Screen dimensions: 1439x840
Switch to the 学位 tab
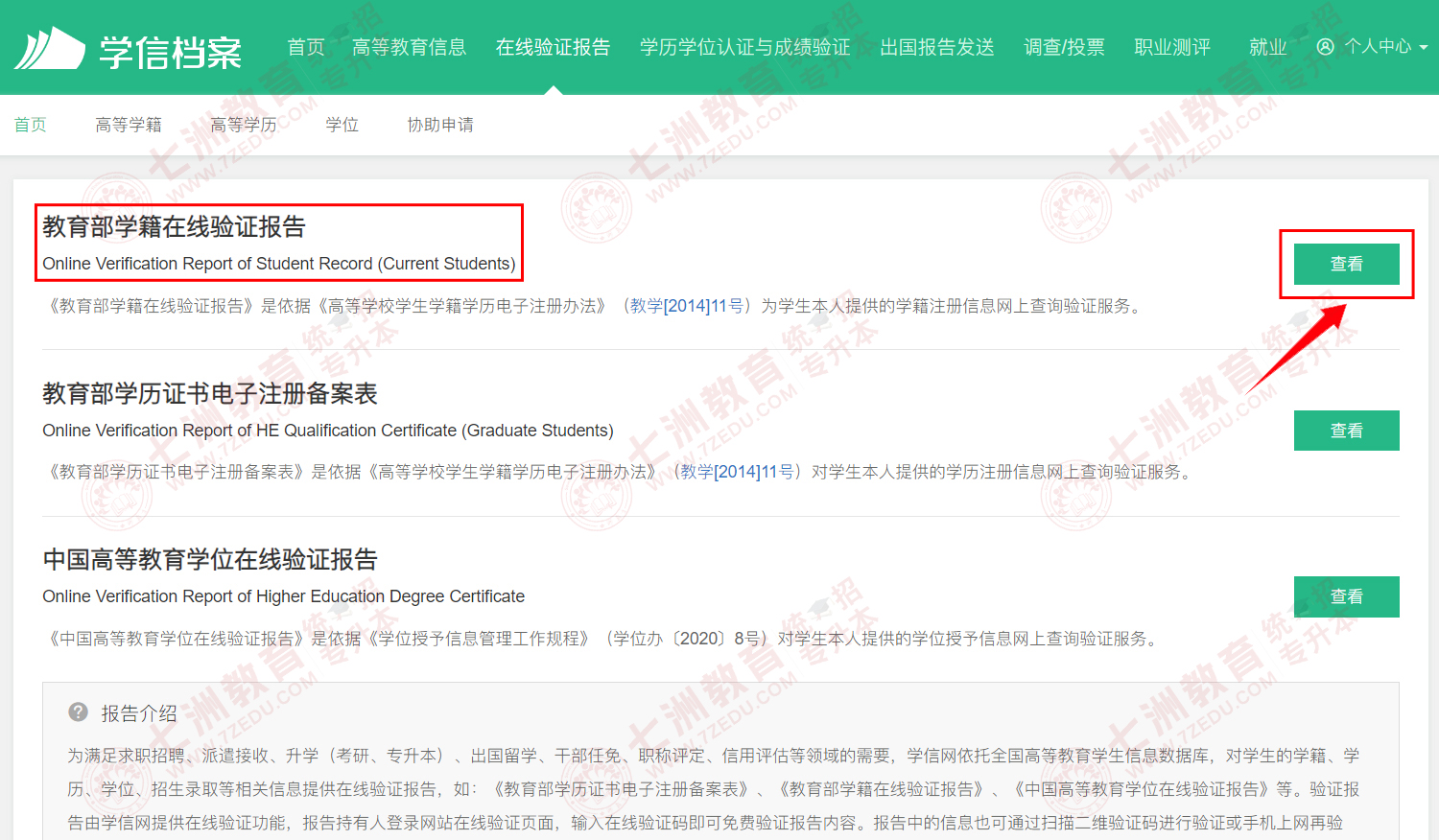click(342, 125)
